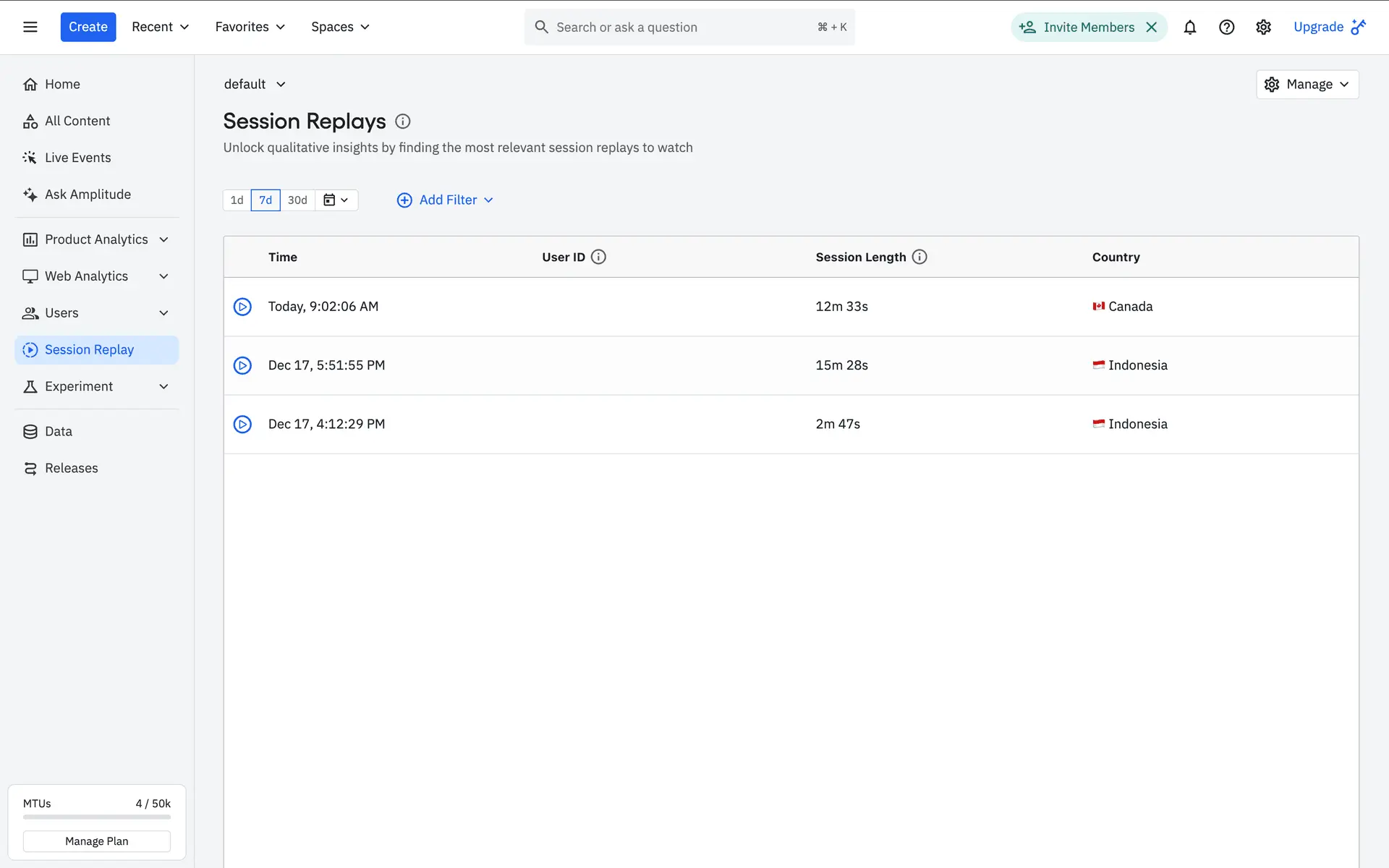
Task: Open the default project dropdown
Action: coord(255,85)
